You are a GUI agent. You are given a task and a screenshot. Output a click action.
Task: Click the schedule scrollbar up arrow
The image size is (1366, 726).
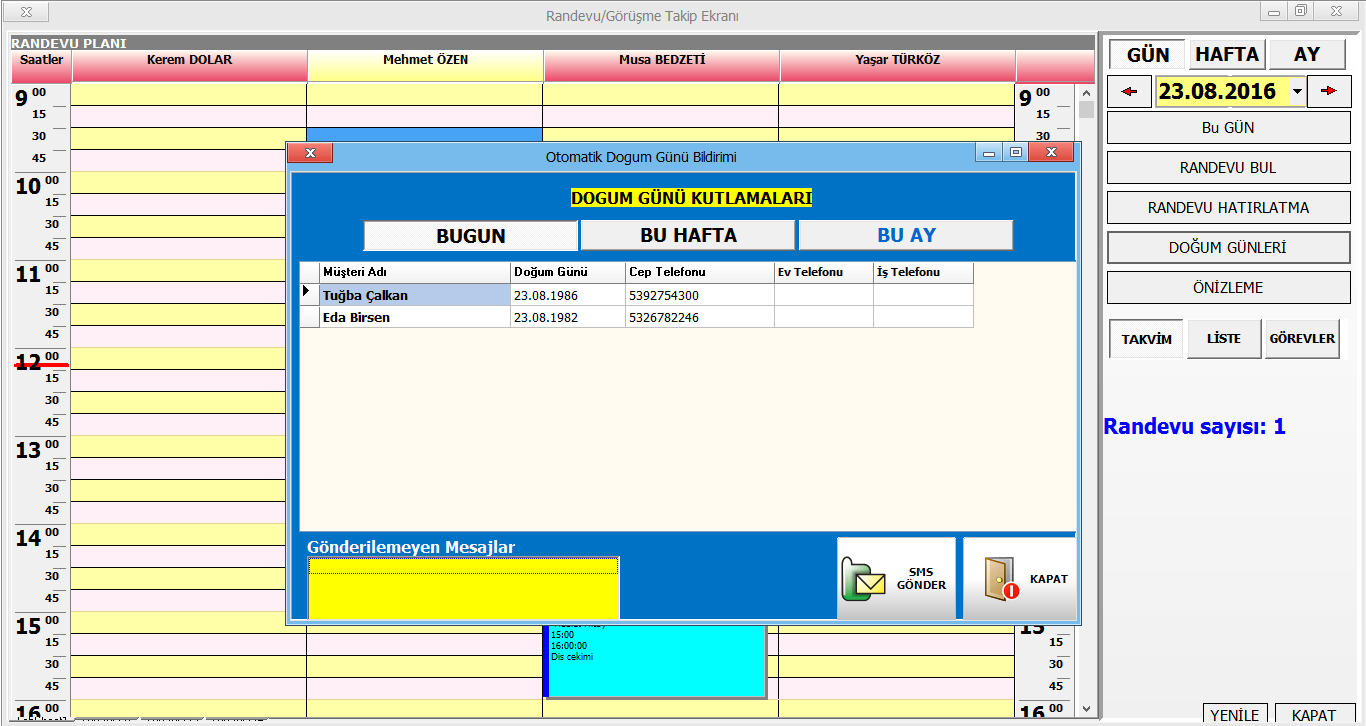coord(1087,92)
